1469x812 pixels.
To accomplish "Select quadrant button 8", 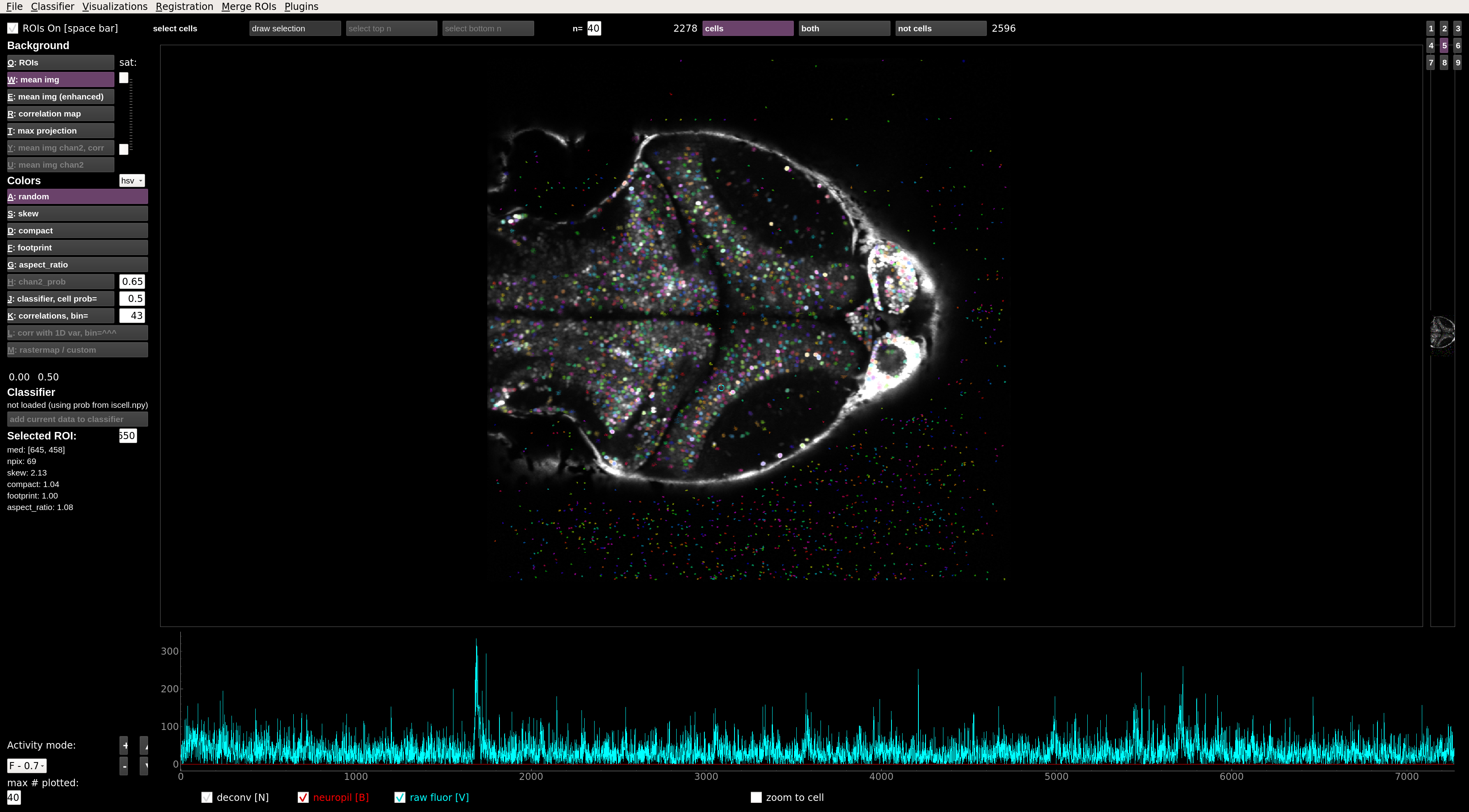I will click(x=1444, y=63).
